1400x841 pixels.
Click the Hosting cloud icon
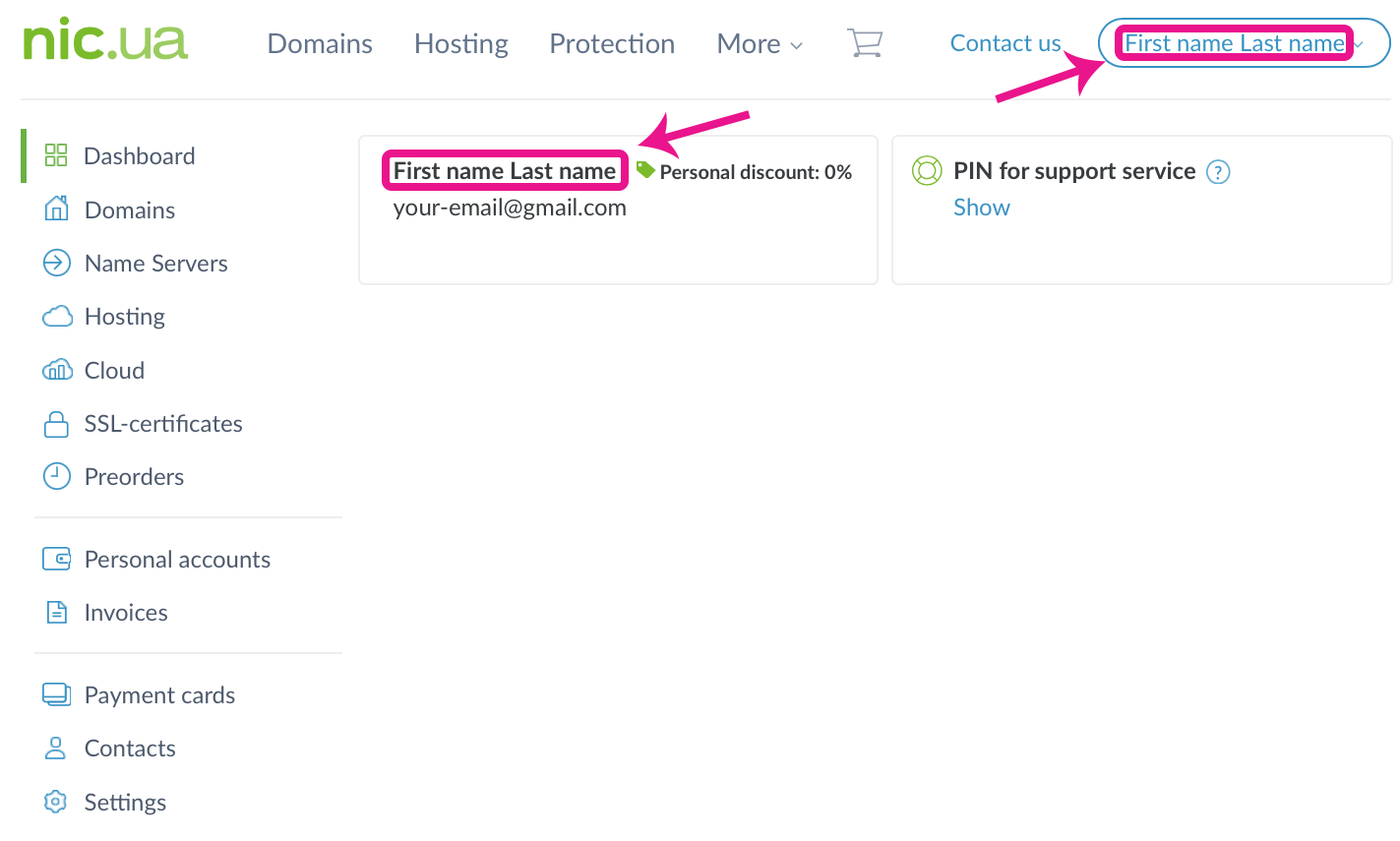point(57,316)
